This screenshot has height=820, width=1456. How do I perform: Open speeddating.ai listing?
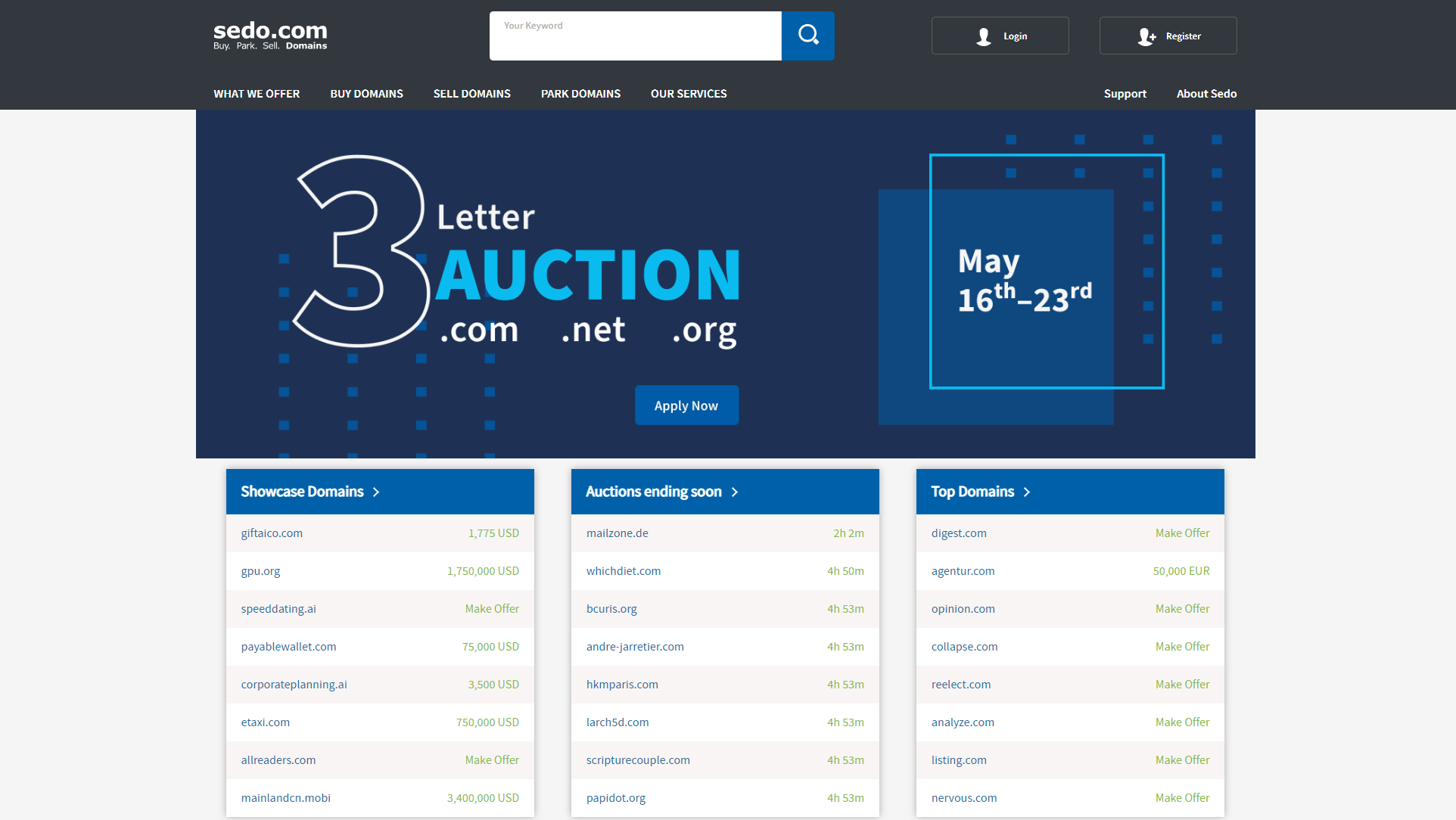coord(278,609)
